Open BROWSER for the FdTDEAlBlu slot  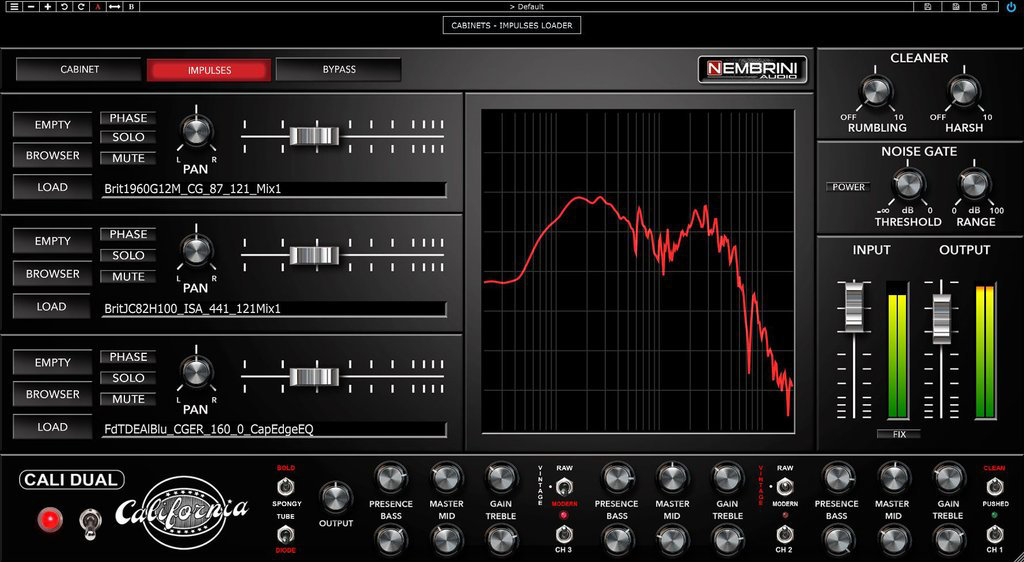coord(52,394)
